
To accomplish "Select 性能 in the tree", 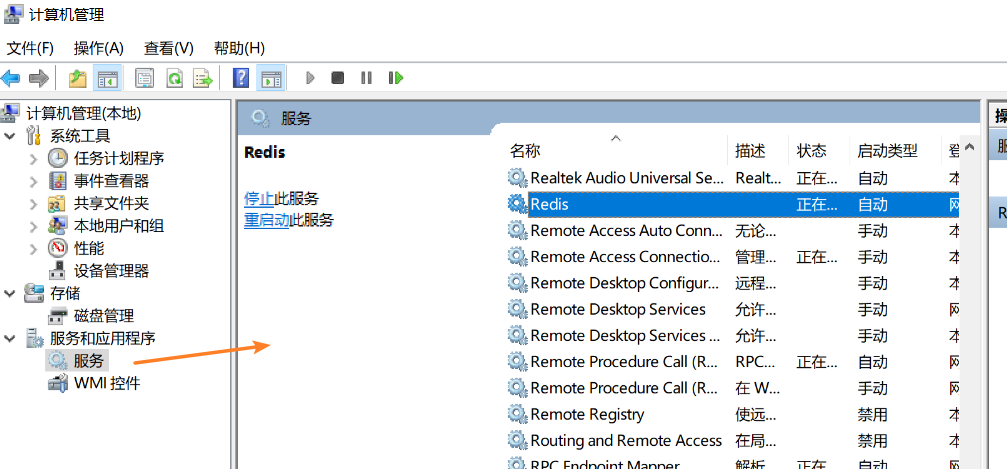I will click(89, 249).
